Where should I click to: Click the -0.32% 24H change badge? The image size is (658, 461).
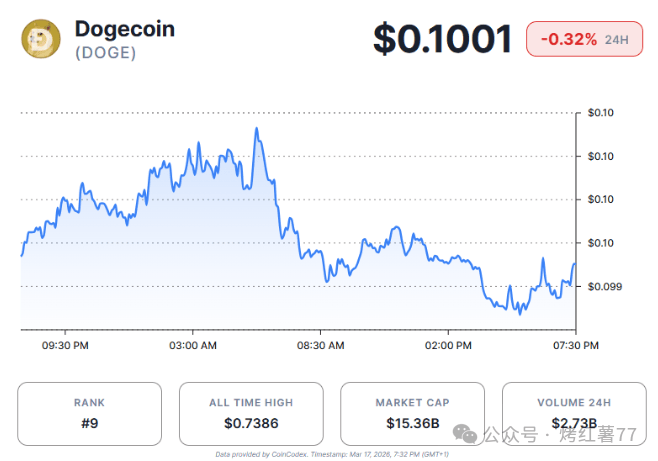coord(585,39)
